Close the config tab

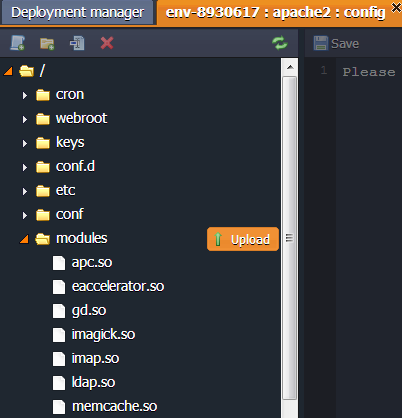(x=396, y=7)
